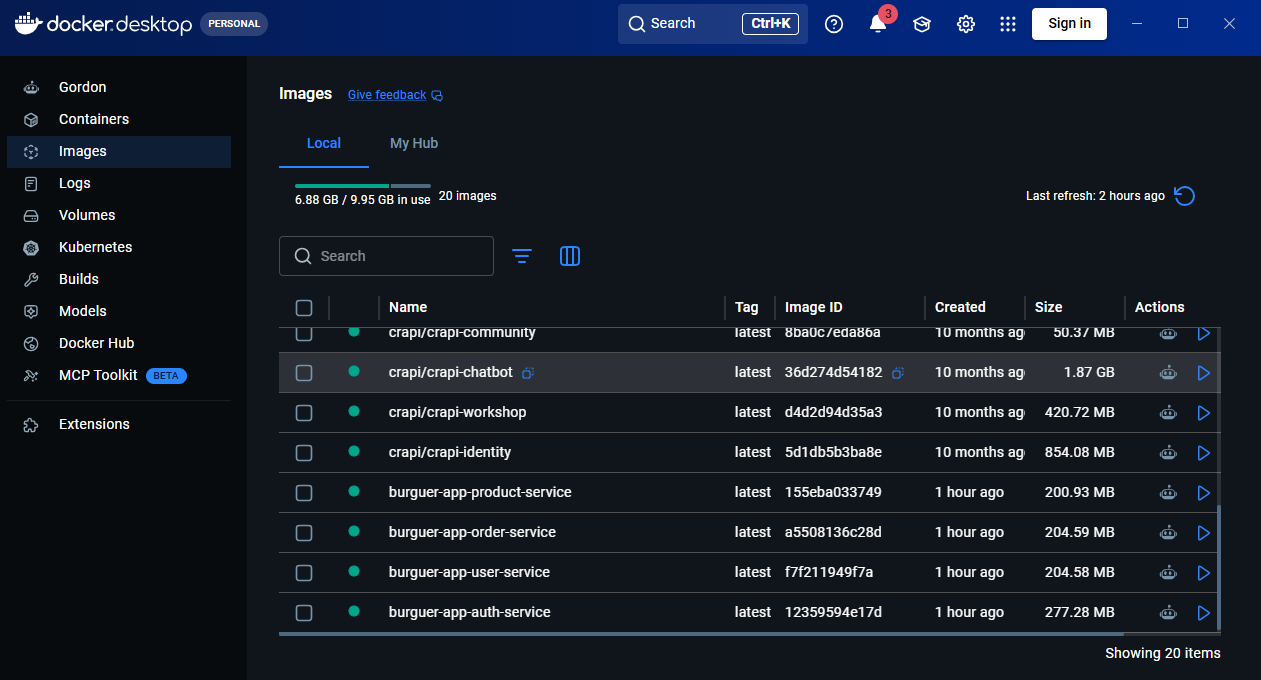Viewport: 1261px width, 680px height.
Task: Run the burguer-app-auth-service image
Action: point(1204,613)
